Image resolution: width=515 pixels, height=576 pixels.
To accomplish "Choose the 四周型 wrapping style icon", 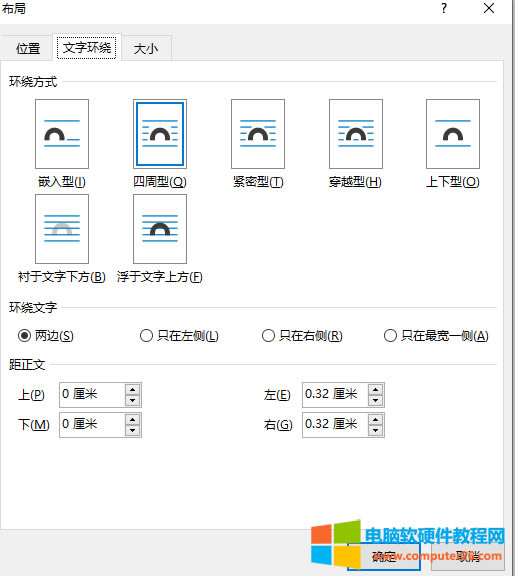I will [x=160, y=134].
